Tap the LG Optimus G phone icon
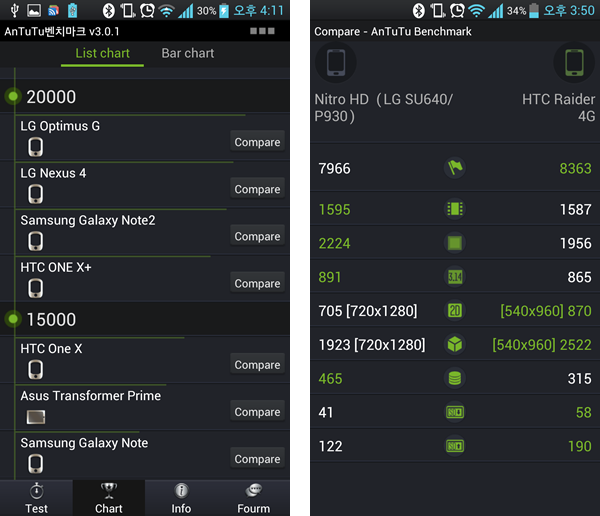 coord(36,147)
